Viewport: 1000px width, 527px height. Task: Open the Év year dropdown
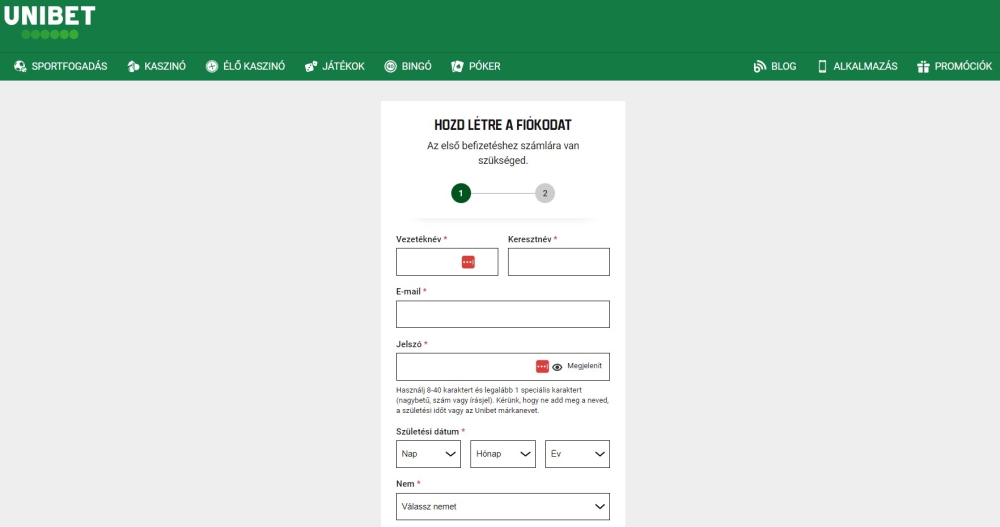(577, 454)
